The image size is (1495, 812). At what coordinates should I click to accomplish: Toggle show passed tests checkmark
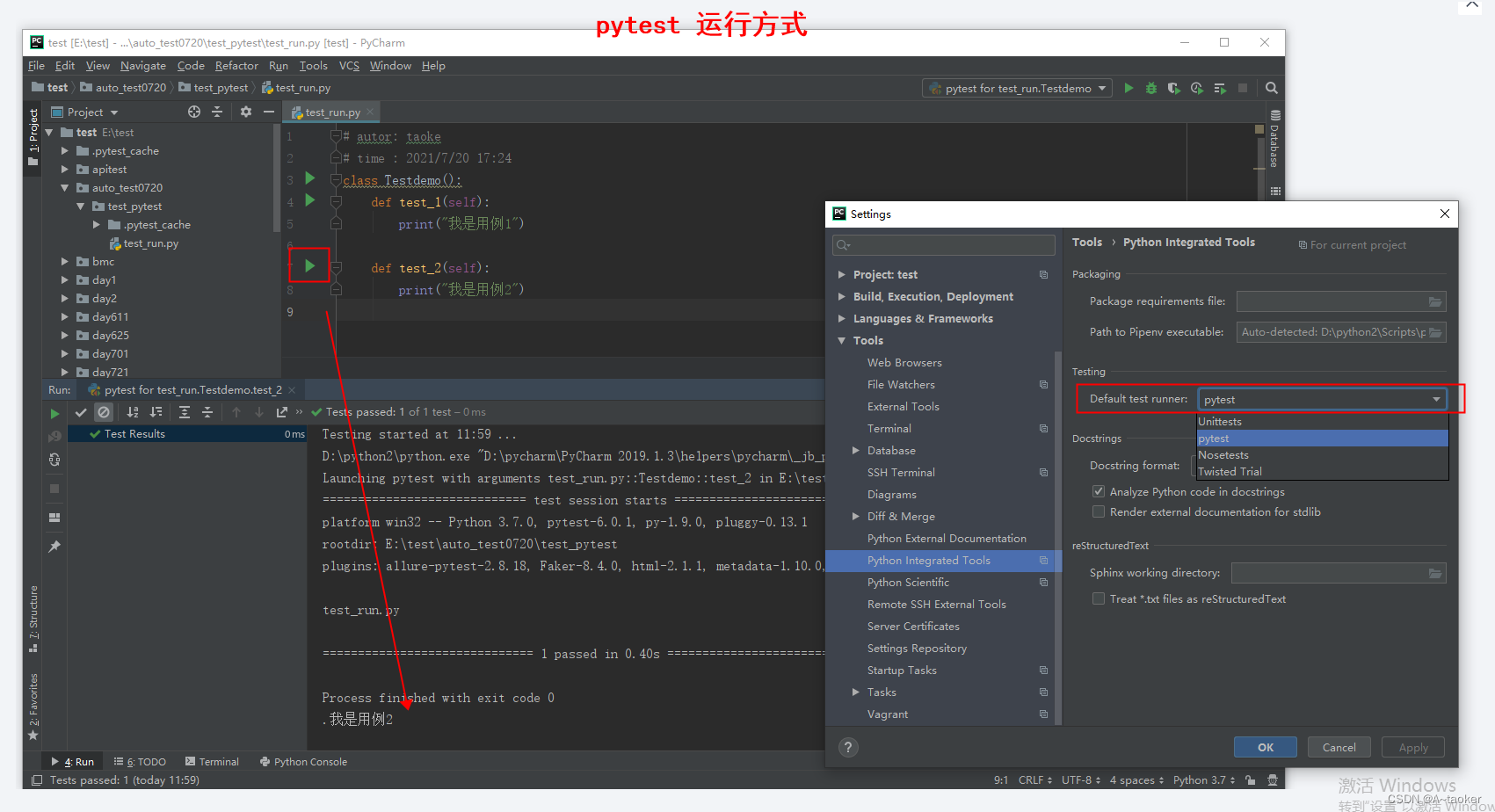click(81, 412)
